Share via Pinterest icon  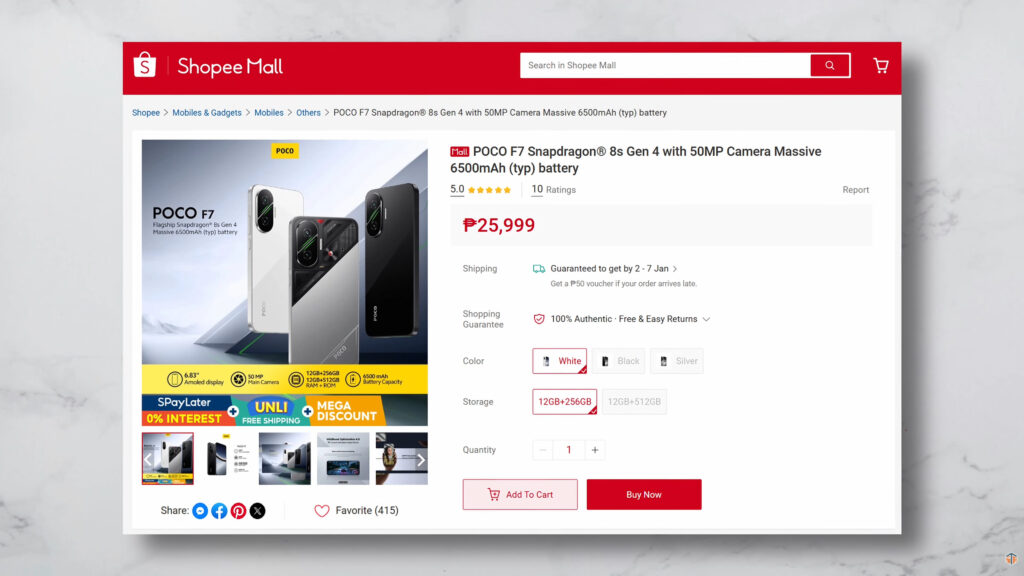pos(238,511)
